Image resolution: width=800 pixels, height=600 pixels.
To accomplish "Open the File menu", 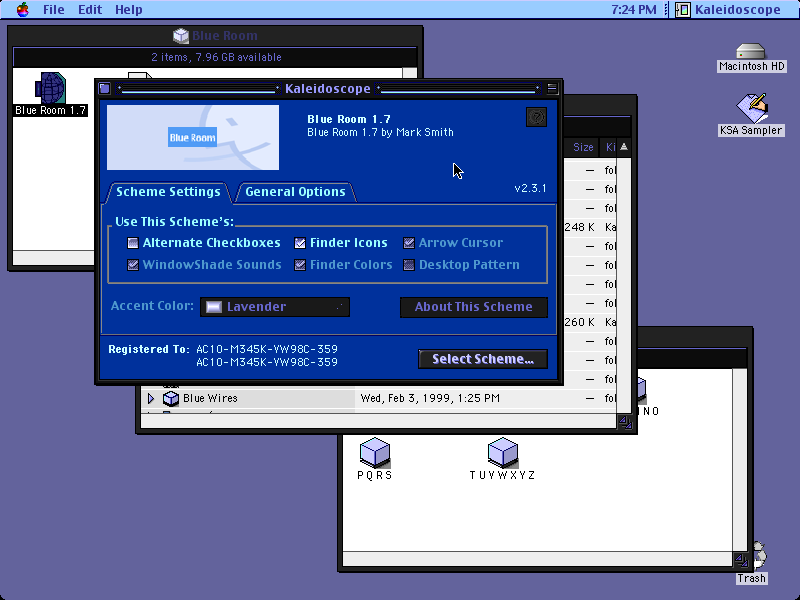I will (x=54, y=9).
